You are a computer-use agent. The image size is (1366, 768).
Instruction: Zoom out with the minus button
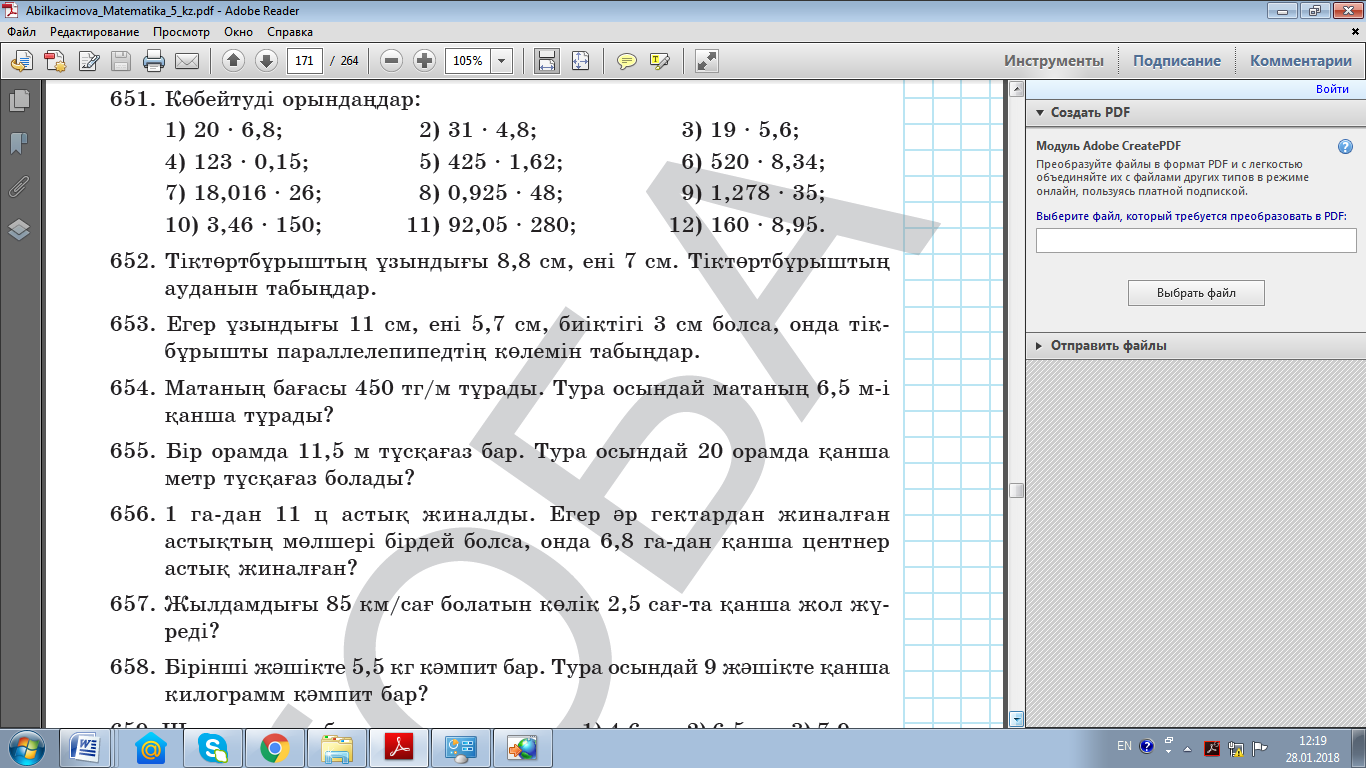(392, 60)
